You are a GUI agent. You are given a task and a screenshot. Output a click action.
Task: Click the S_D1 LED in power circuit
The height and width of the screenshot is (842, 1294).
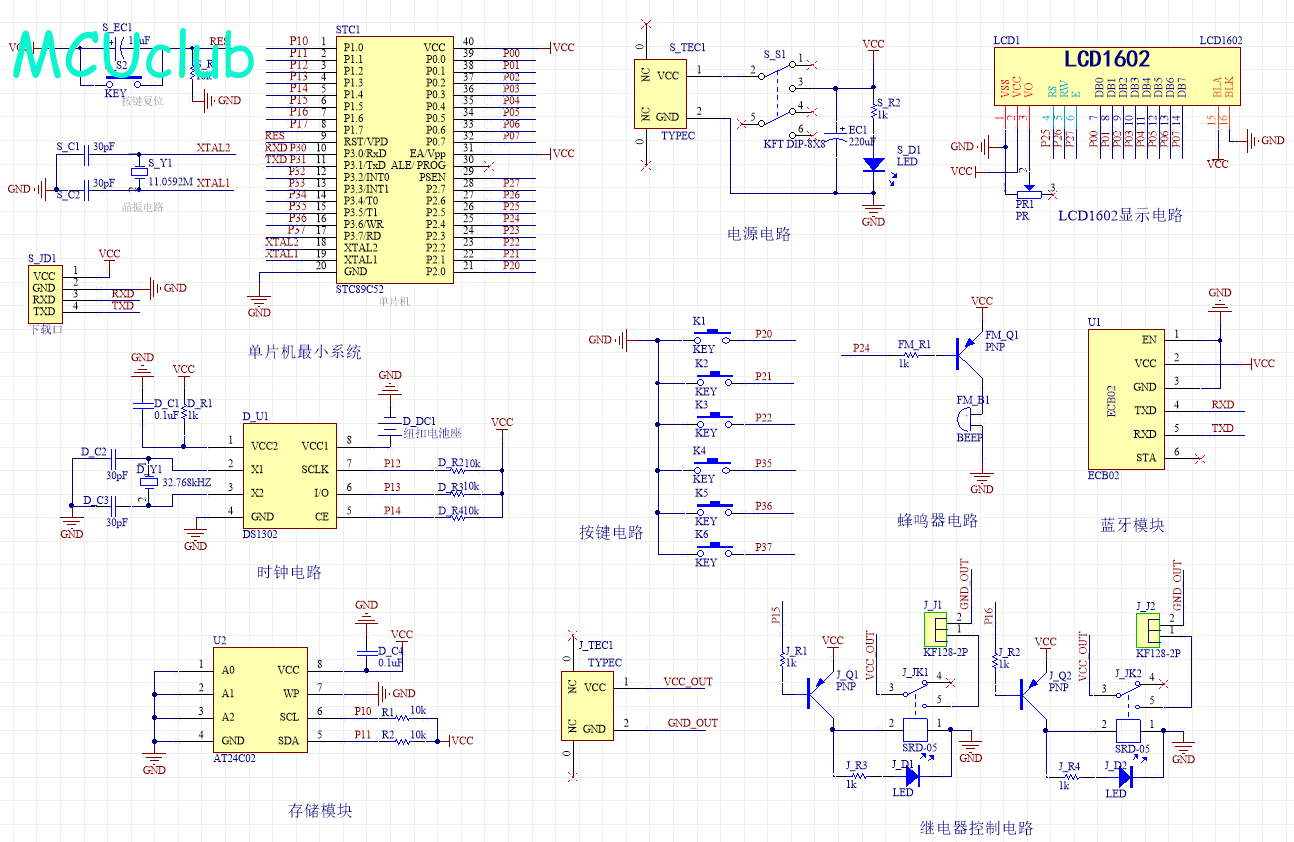pos(874,164)
